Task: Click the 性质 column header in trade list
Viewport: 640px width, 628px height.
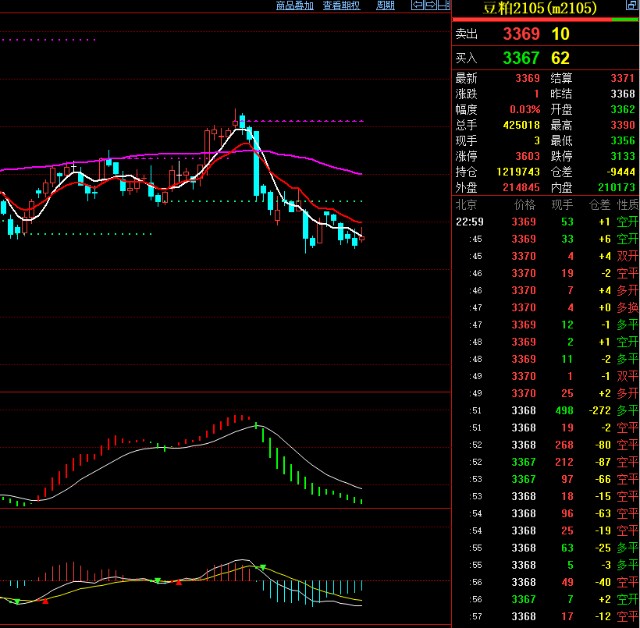Action: 627,204
